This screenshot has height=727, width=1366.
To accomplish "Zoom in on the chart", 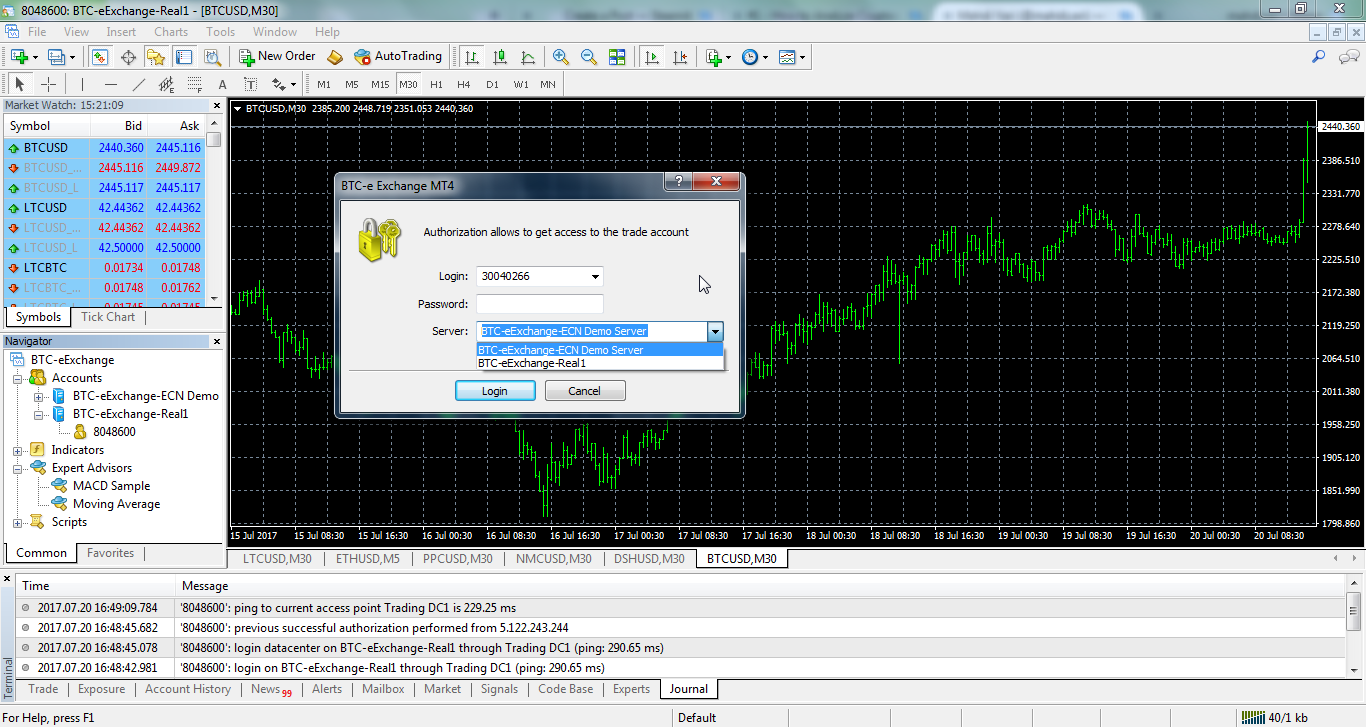I will pos(561,57).
